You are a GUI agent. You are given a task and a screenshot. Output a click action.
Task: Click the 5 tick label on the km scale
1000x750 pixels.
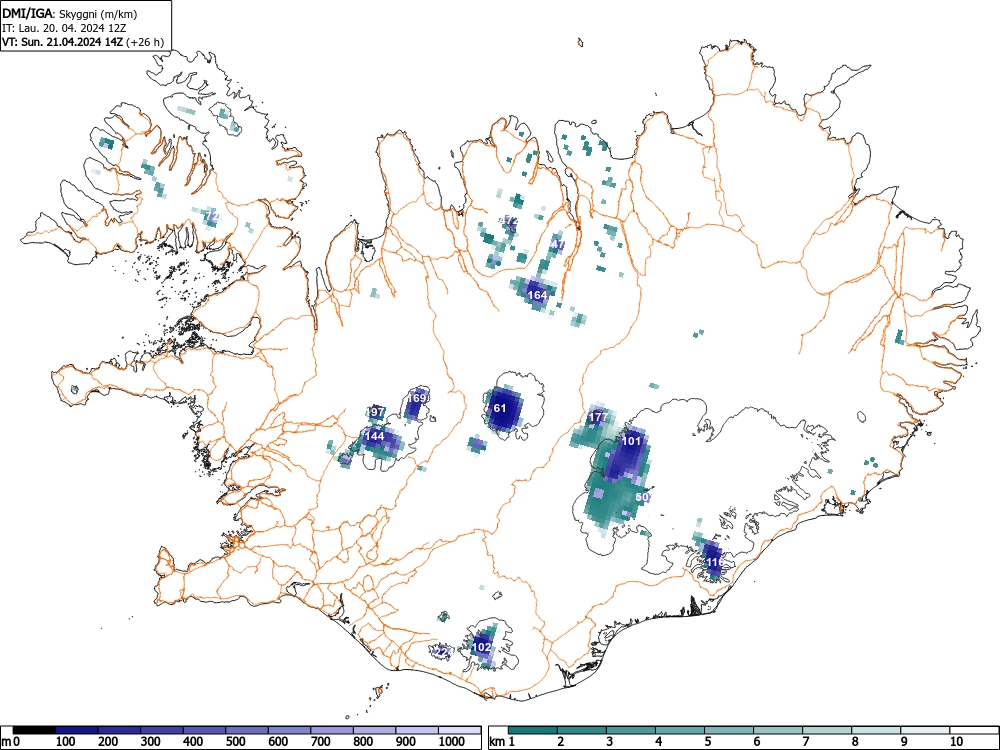pos(707,742)
